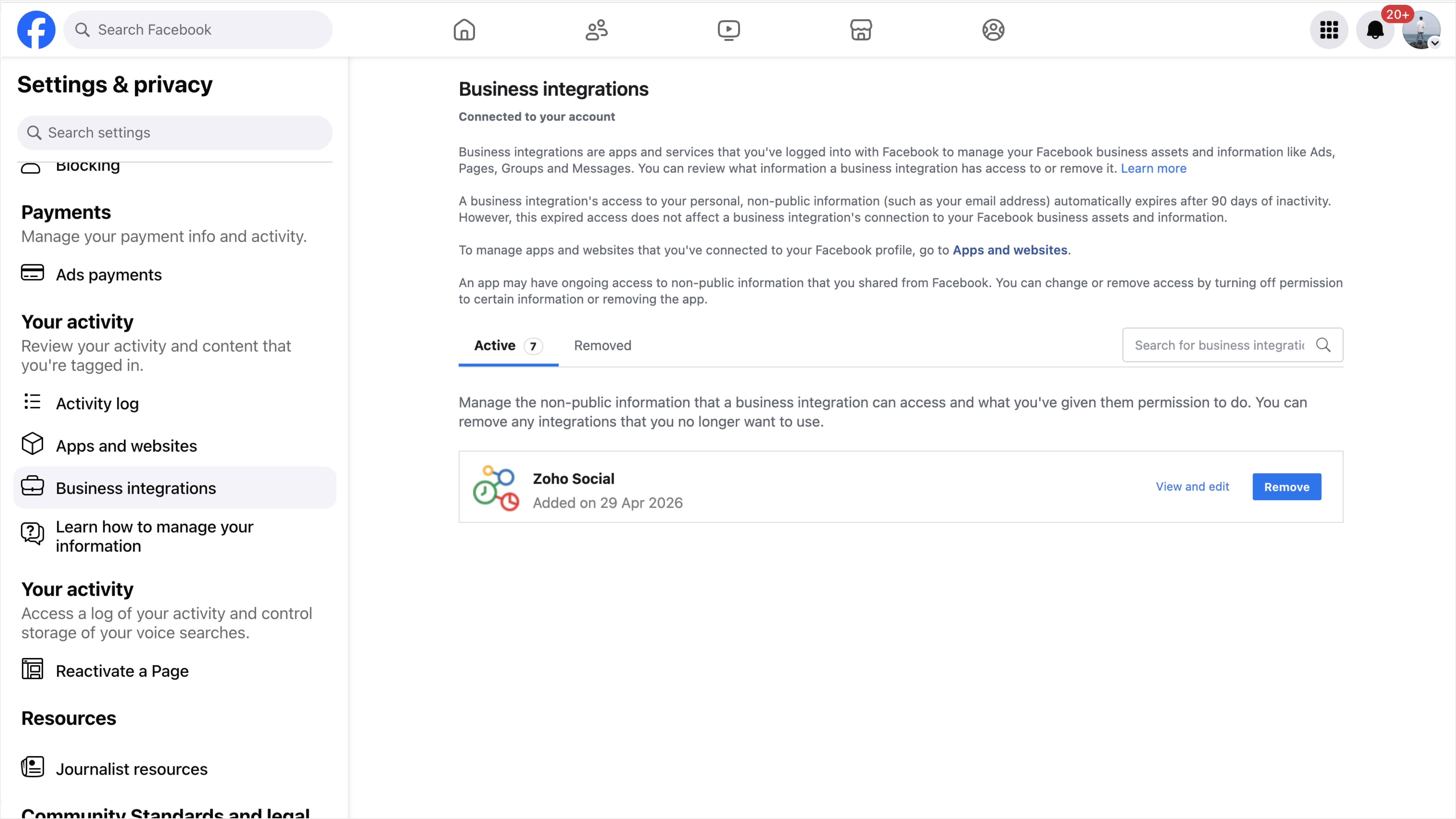The image size is (1456, 819).
Task: Open the Apps and websites link in text
Action: [1010, 250]
